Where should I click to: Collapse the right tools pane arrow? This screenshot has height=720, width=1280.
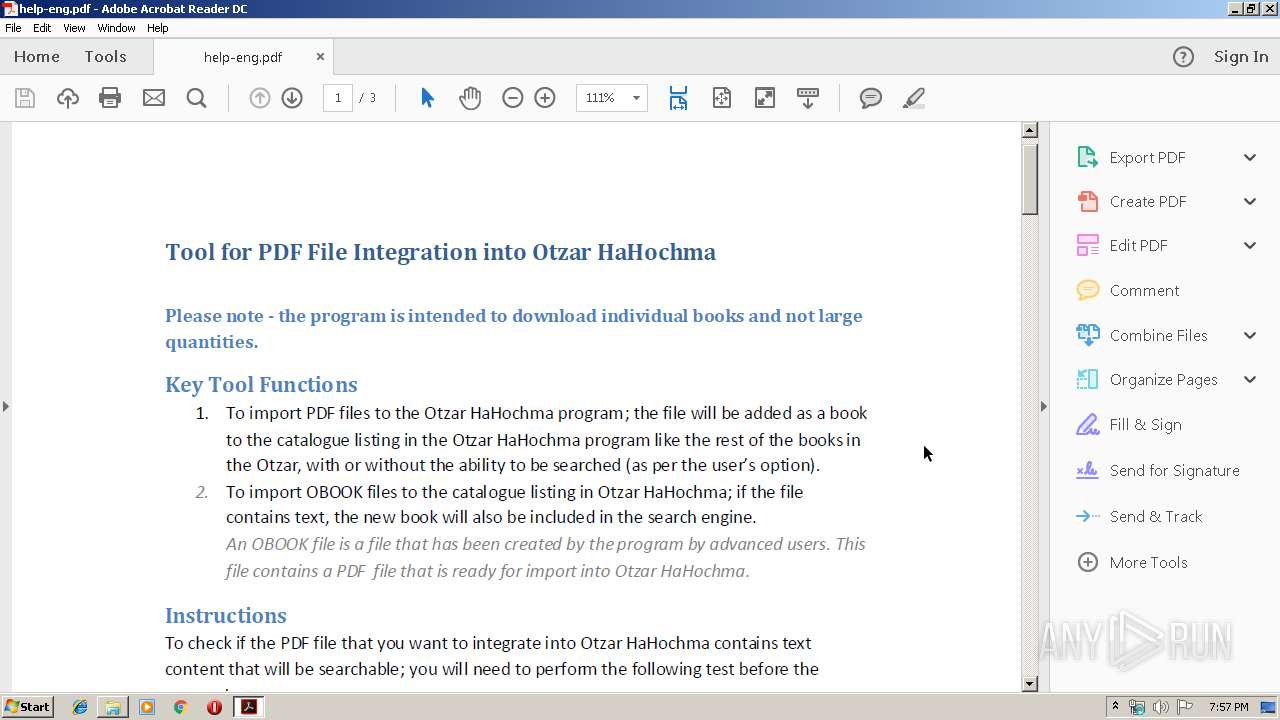pyautogui.click(x=1044, y=406)
